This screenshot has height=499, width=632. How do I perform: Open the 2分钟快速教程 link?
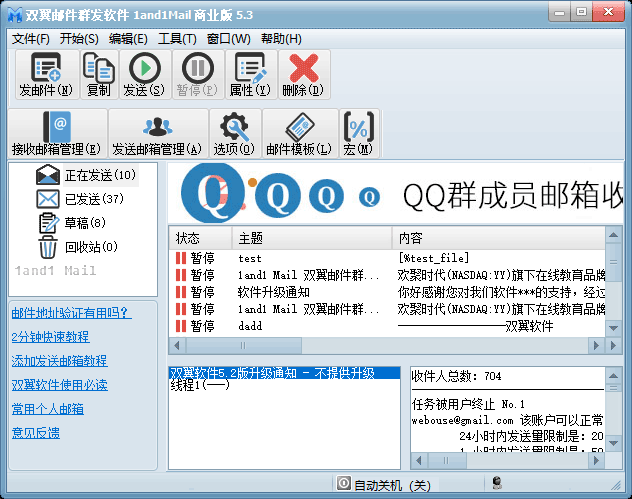50,337
